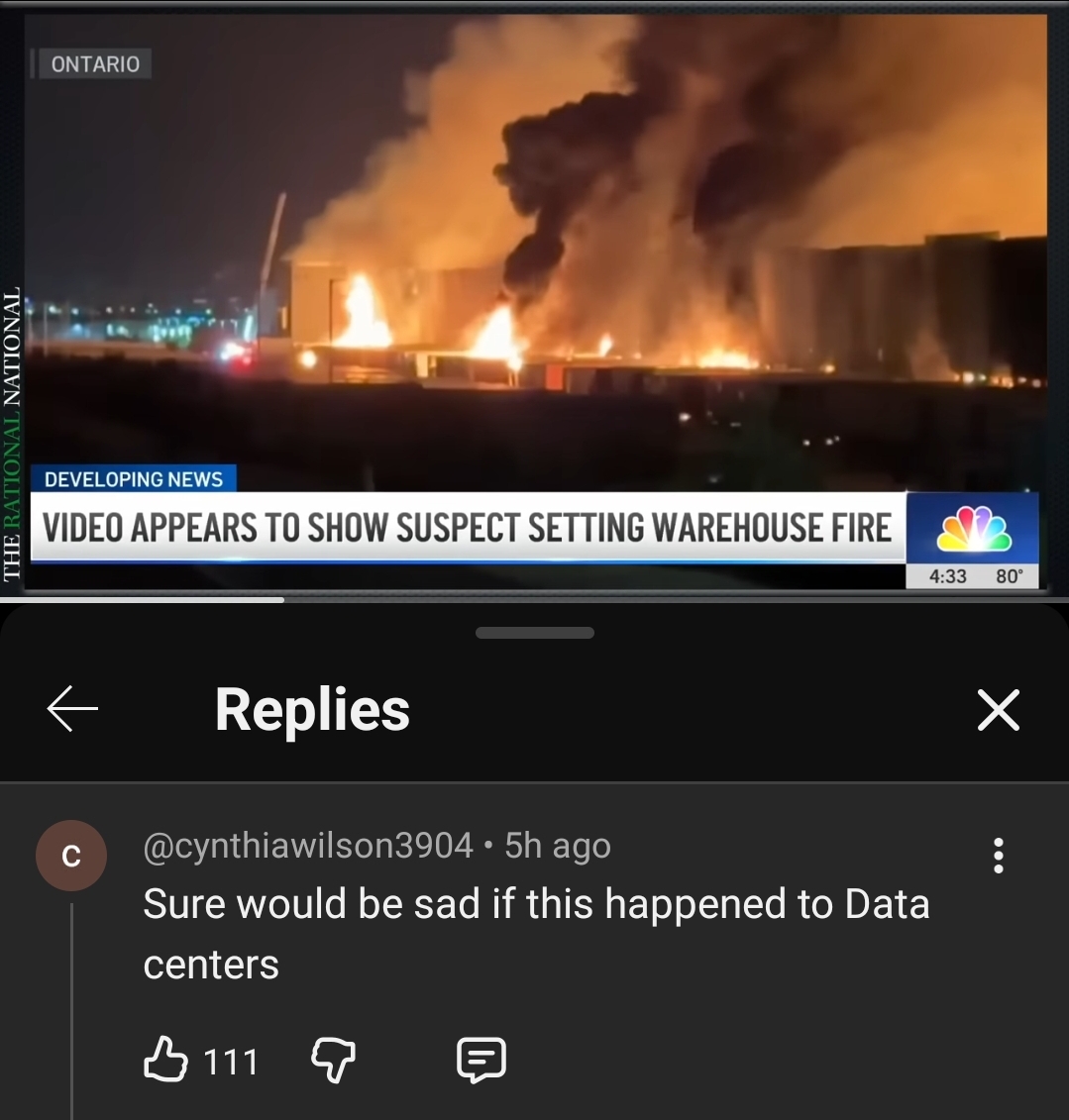Screen dimensions: 1069x1120
Task: Open the three-dot comment options menu
Action: [x=999, y=855]
